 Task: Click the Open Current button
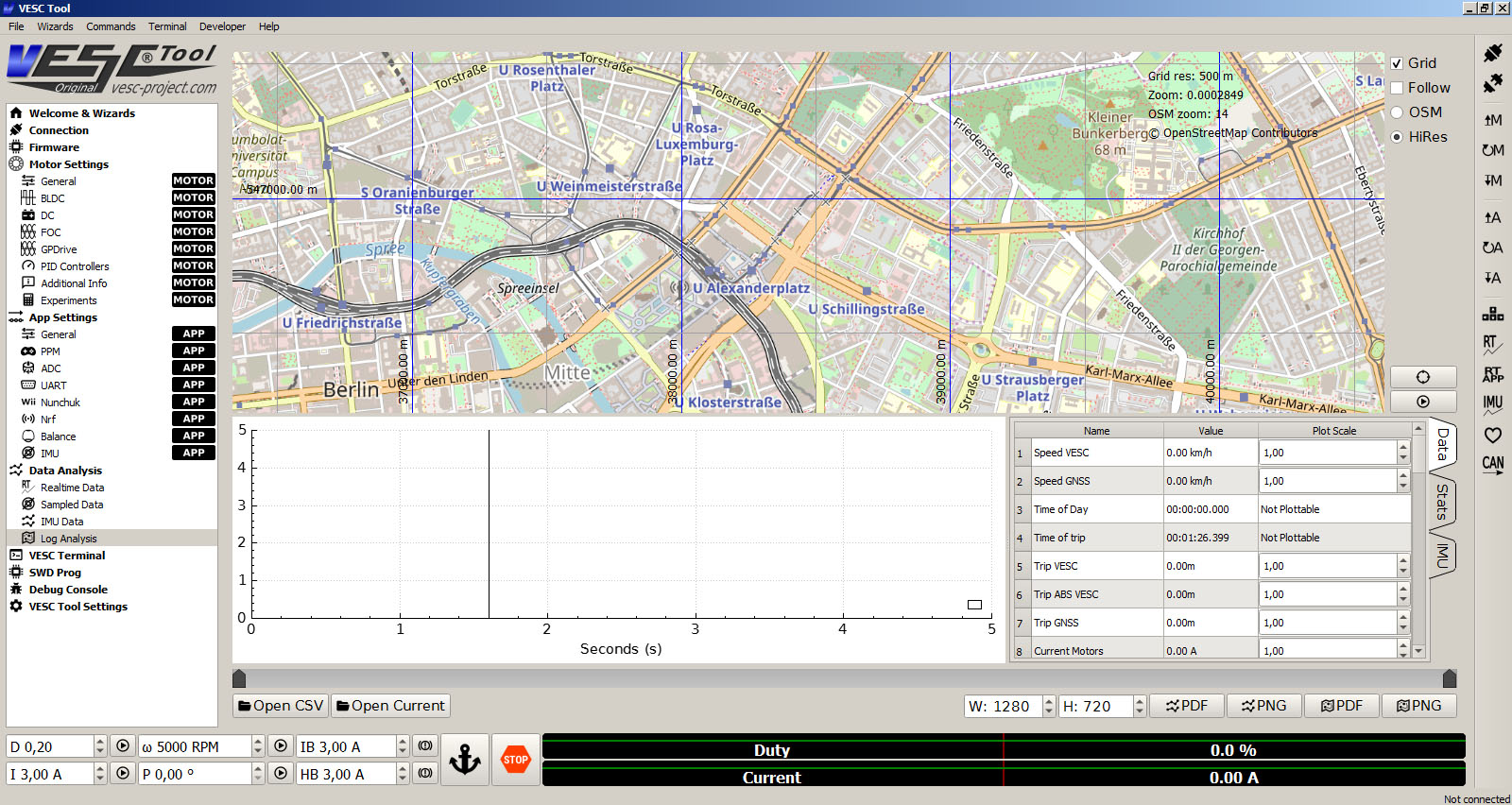point(389,706)
